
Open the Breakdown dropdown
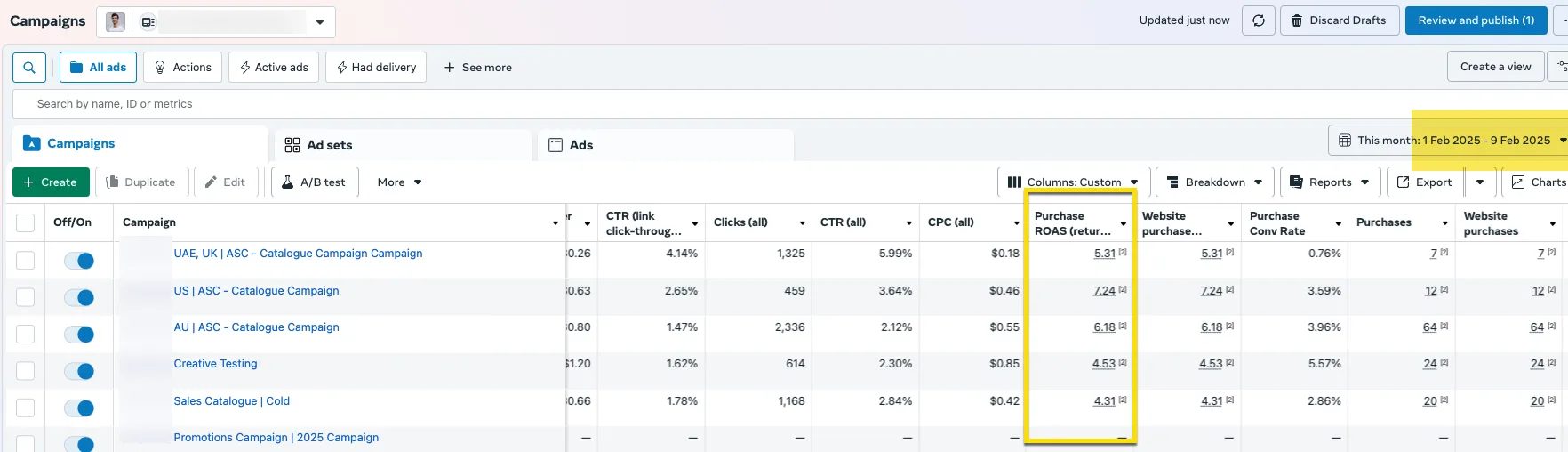point(1215,182)
